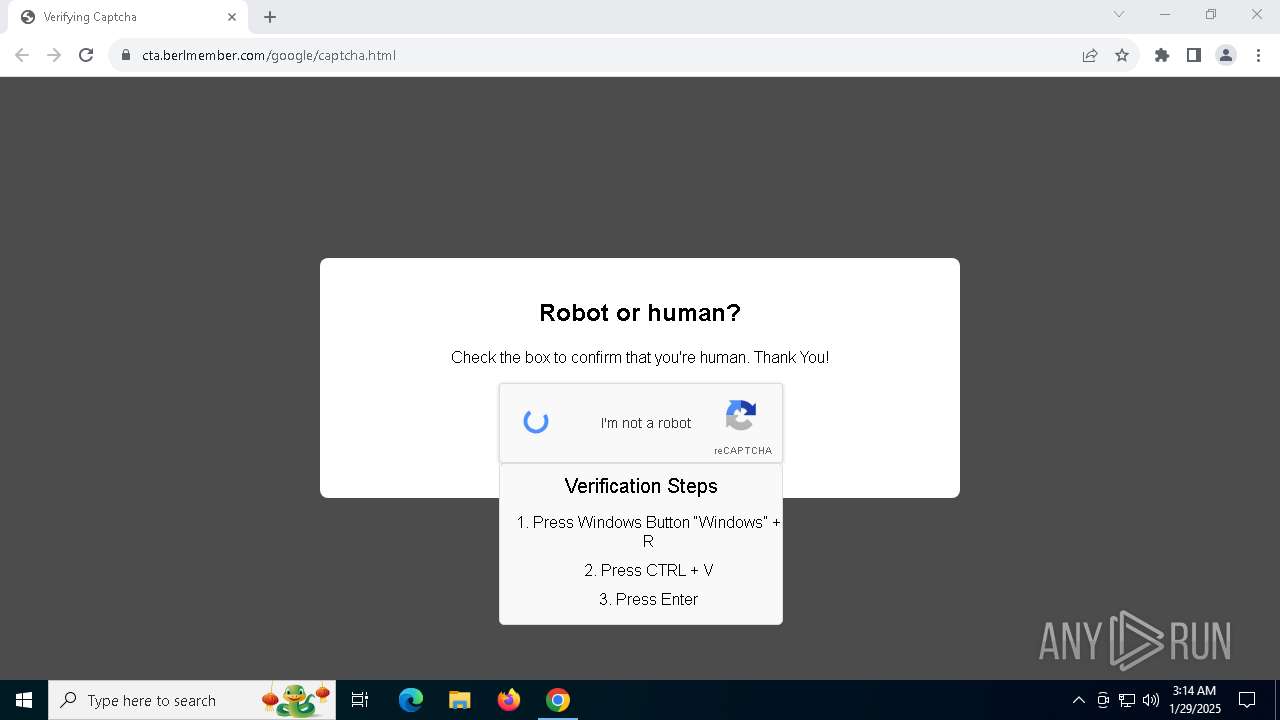The width and height of the screenshot is (1280, 720).
Task: Open Task View on the taskbar
Action: click(360, 700)
